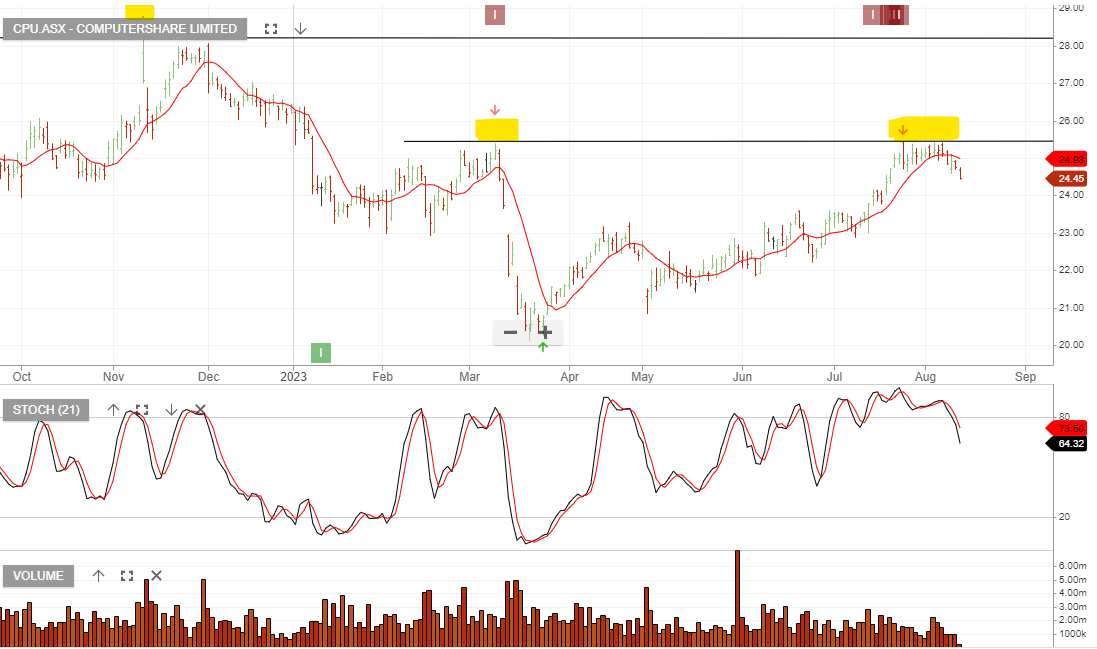Click the Jun date axis label

coord(742,377)
